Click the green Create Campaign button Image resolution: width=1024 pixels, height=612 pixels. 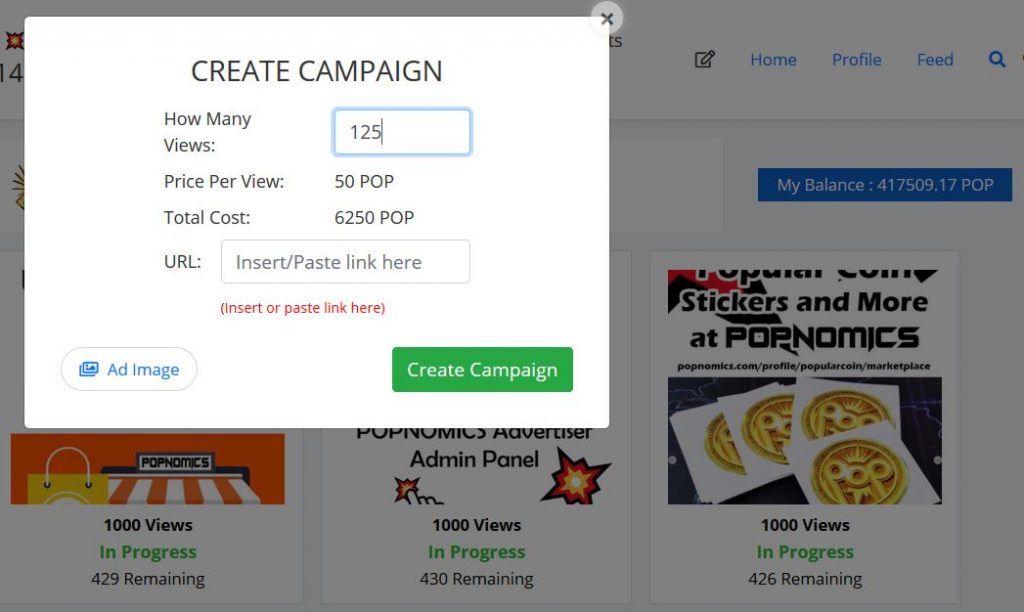(x=482, y=370)
